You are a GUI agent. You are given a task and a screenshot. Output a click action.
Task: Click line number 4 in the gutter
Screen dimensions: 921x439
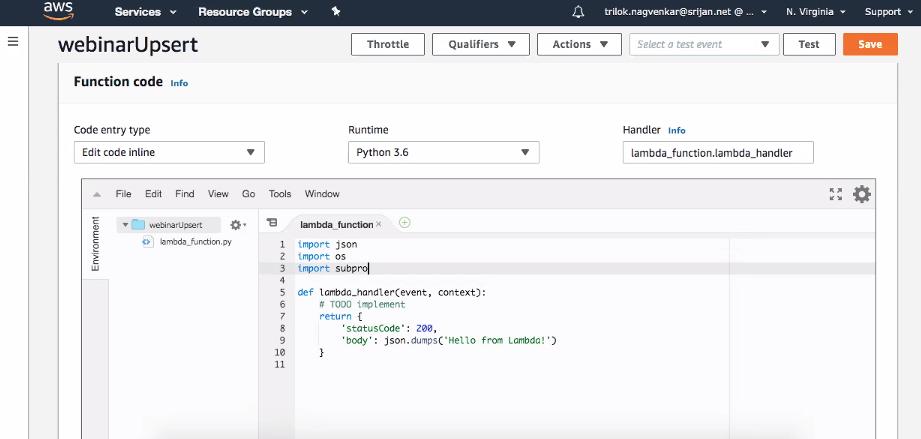[x=283, y=280]
